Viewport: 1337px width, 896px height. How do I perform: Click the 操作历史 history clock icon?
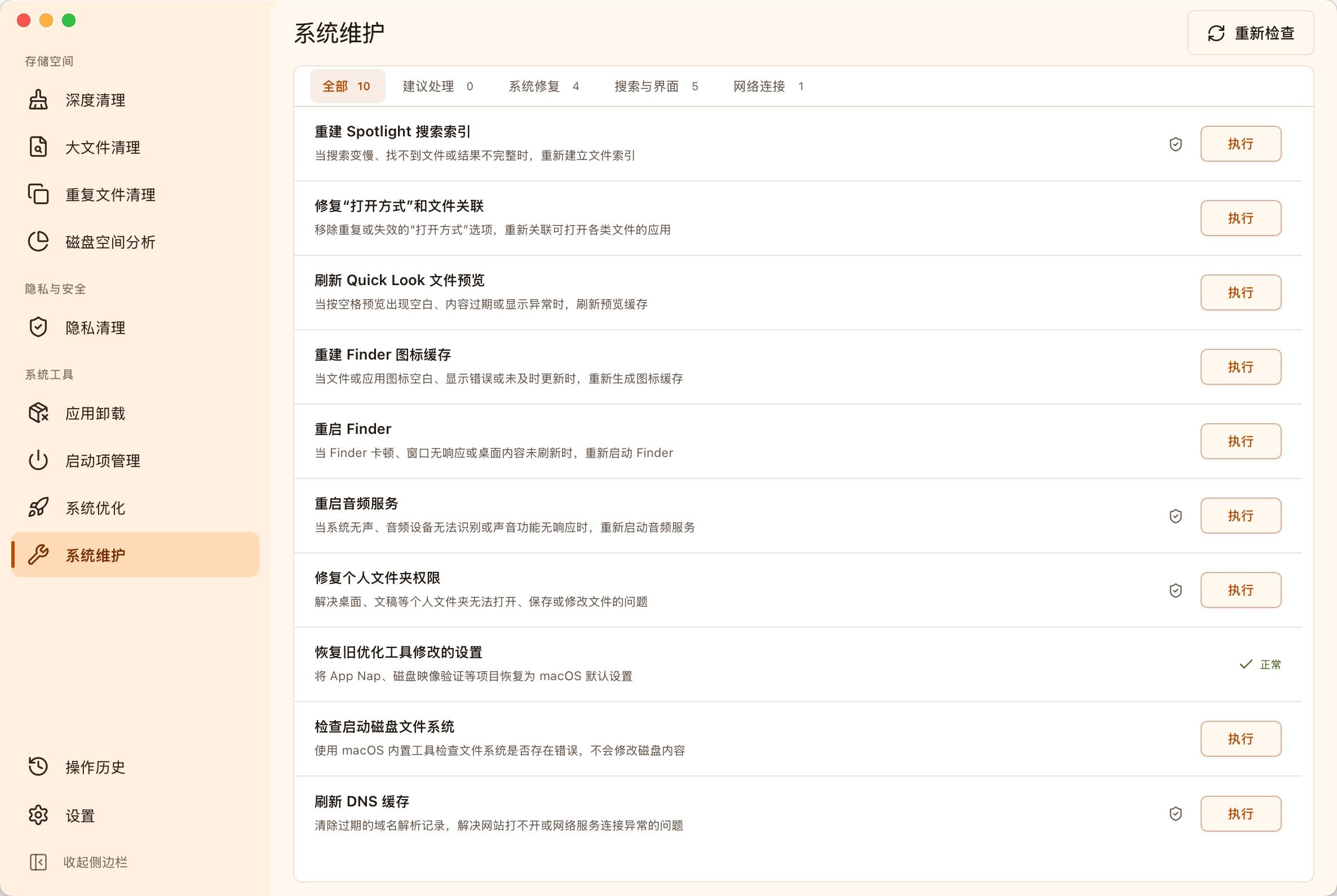point(38,767)
